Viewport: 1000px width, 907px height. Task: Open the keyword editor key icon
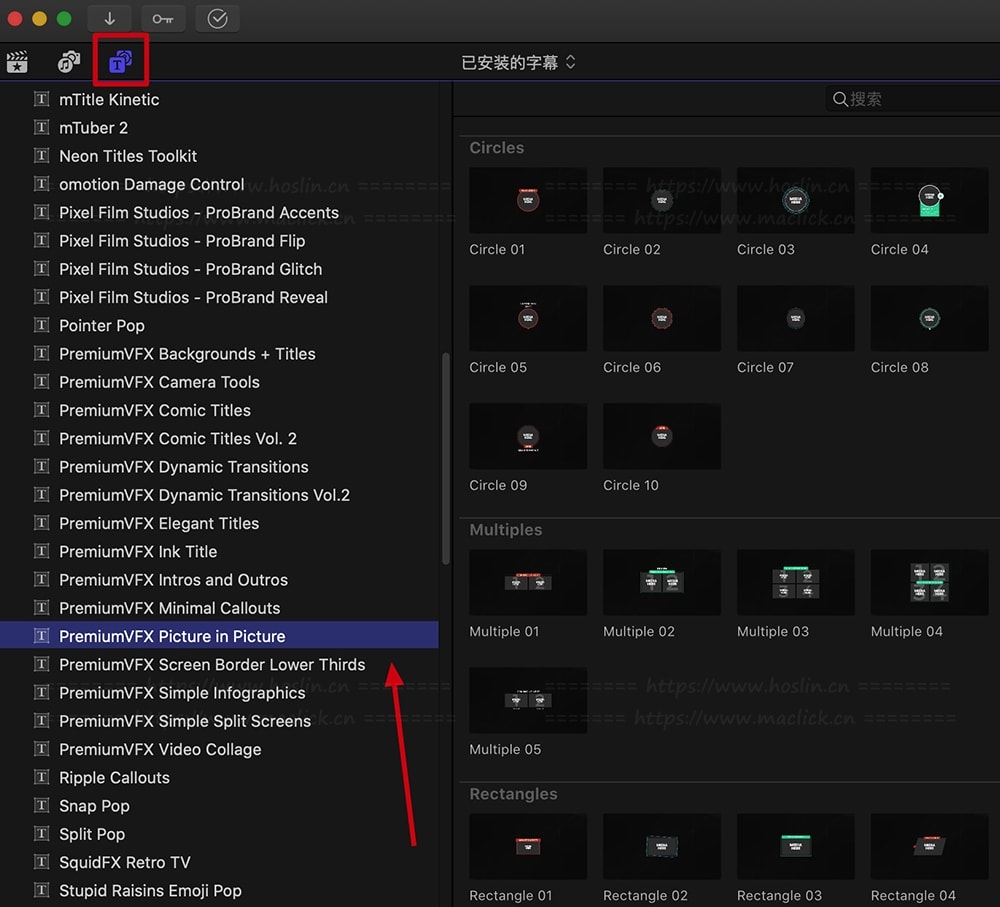click(x=163, y=18)
